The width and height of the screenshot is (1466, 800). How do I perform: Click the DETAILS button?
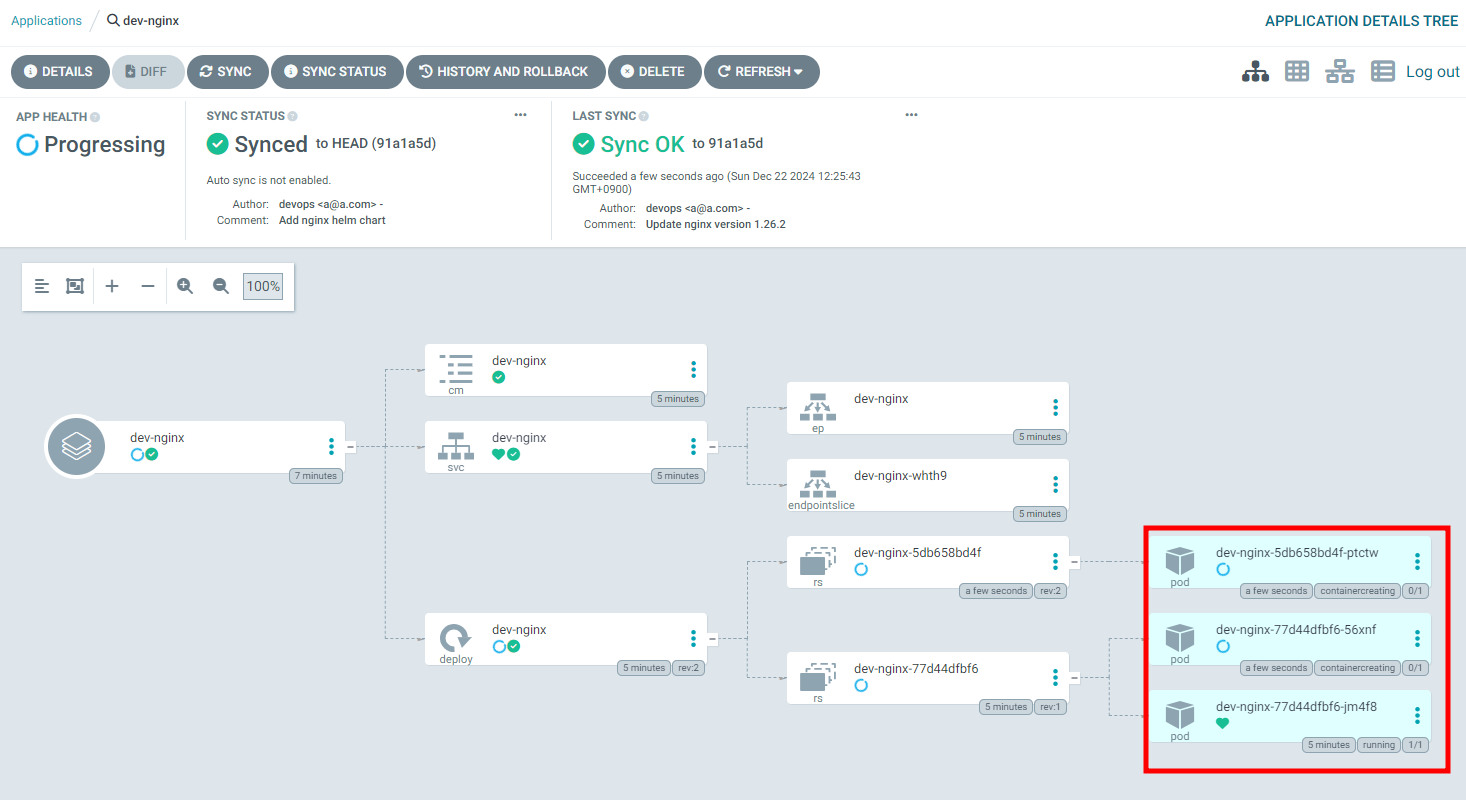coord(60,72)
